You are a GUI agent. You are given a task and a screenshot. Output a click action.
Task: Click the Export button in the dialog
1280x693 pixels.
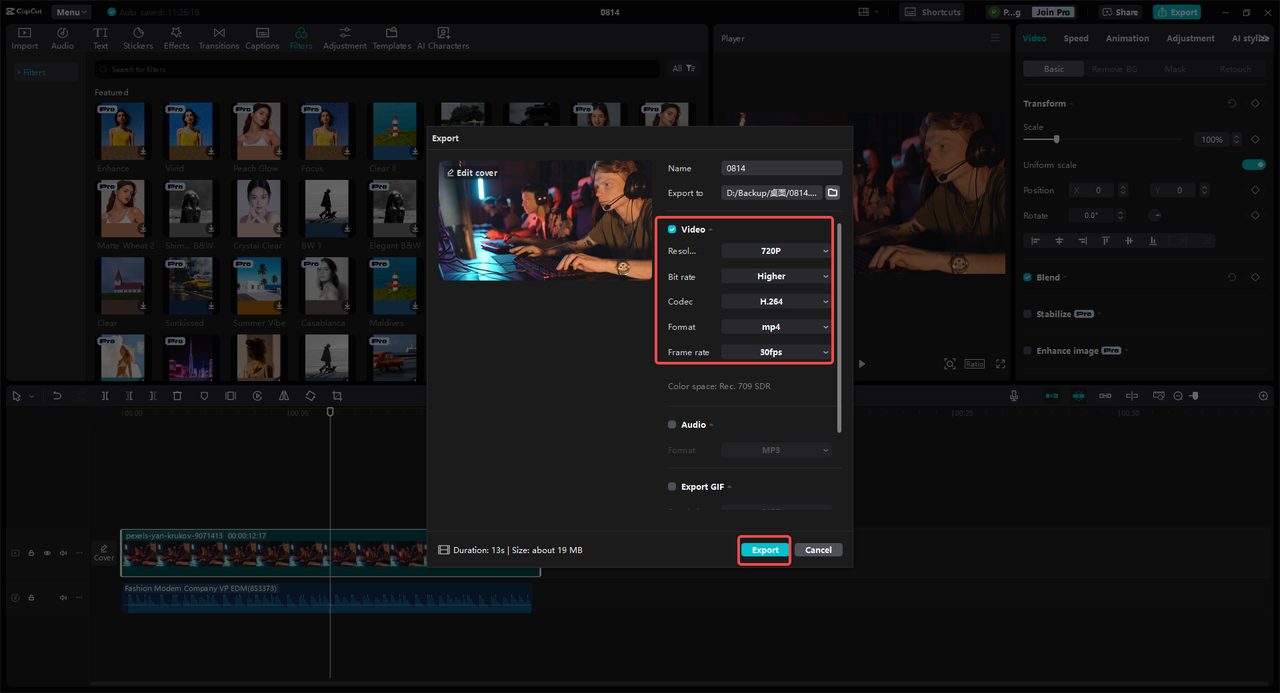click(x=765, y=550)
